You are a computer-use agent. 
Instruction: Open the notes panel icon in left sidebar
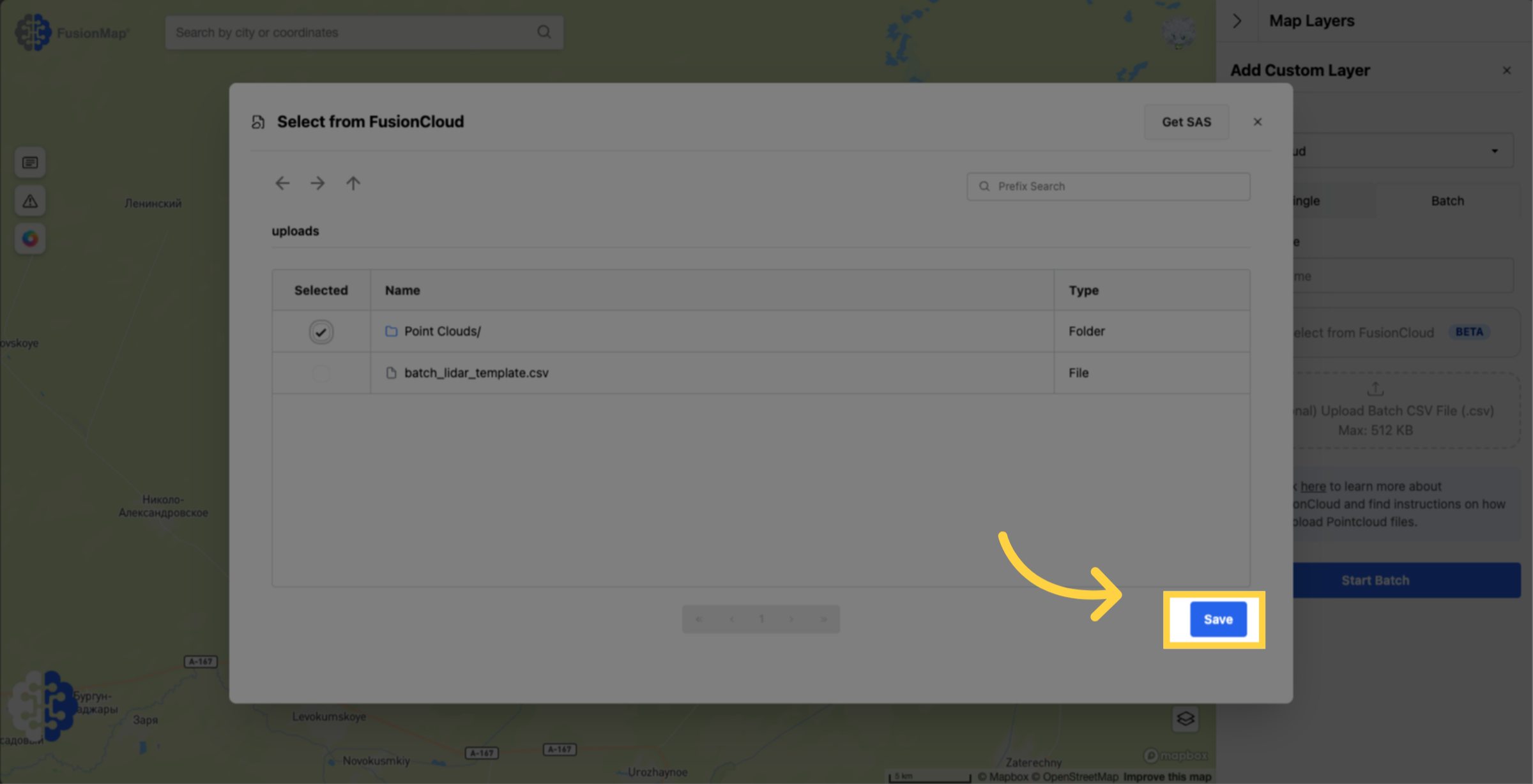coord(30,163)
